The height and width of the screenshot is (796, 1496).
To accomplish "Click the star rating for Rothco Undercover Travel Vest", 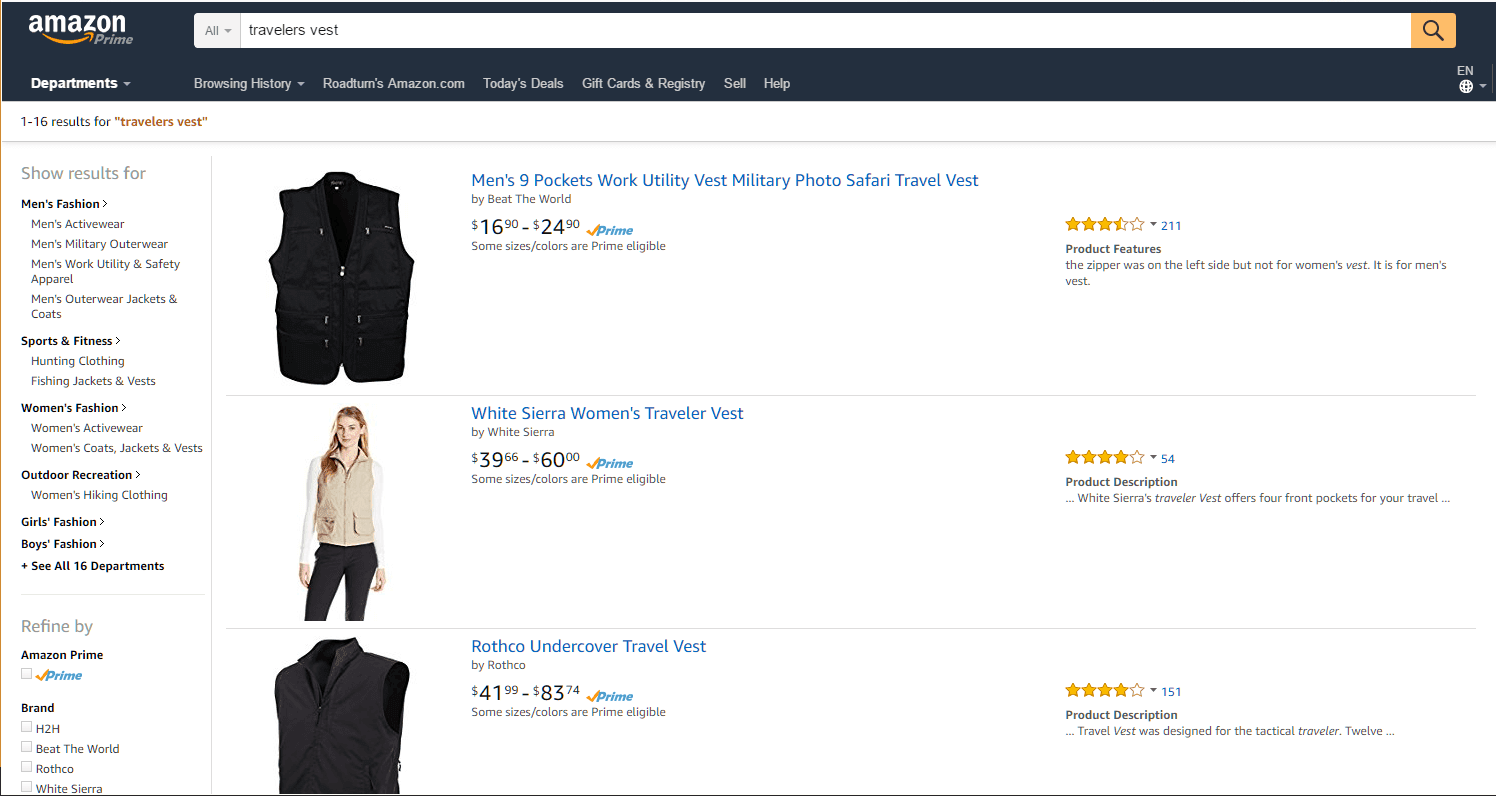I will [1105, 689].
